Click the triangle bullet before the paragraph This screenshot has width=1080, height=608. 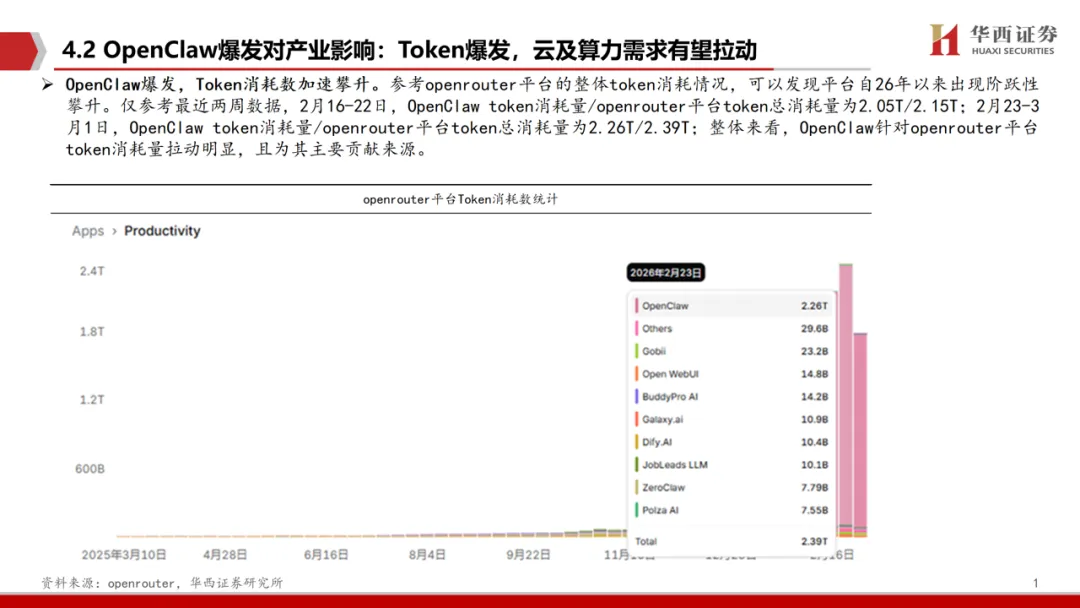[47, 85]
